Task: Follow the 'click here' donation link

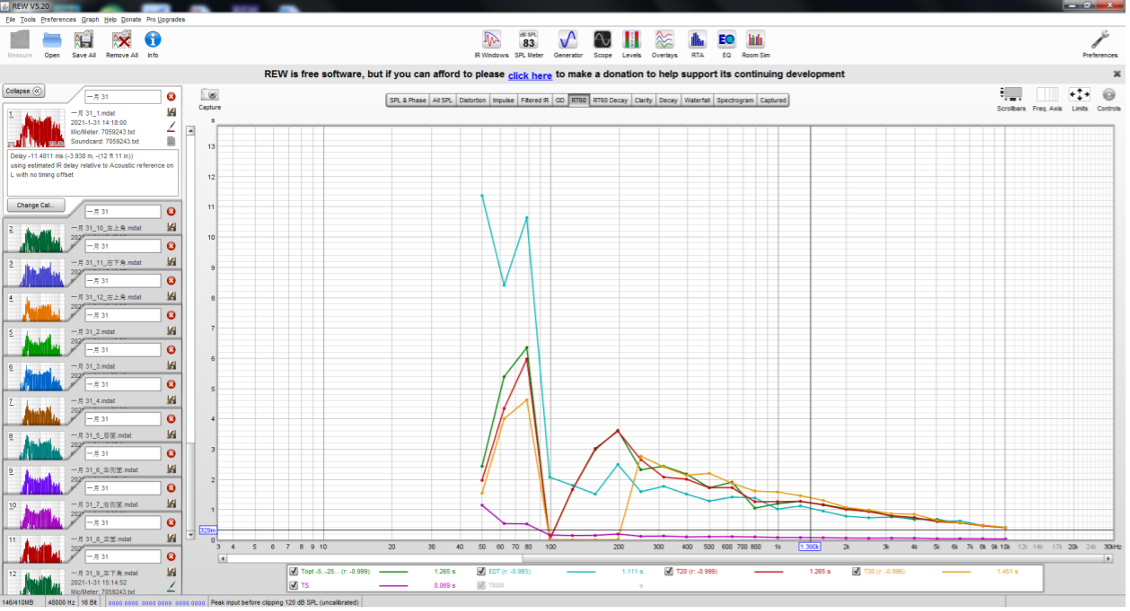Action: (530, 76)
